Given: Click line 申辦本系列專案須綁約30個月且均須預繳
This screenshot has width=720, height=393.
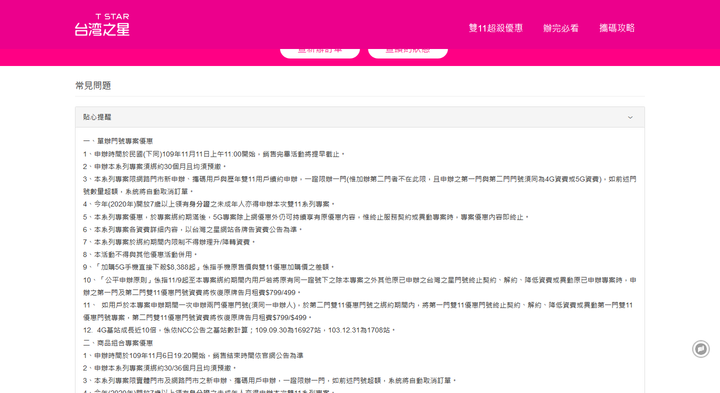Looking at the screenshot, I should click(x=155, y=167).
